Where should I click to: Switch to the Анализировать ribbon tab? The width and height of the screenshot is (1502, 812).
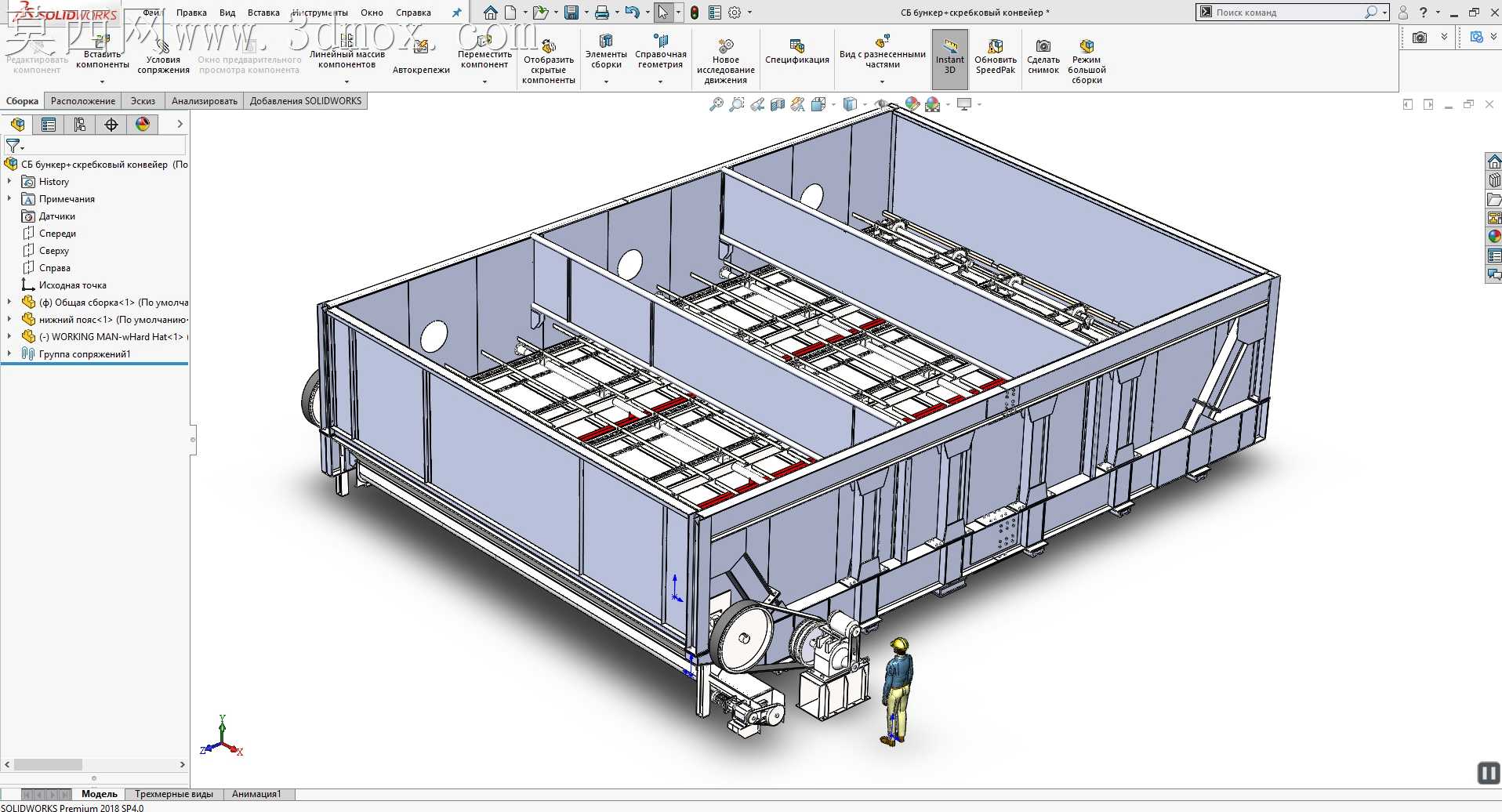tap(204, 101)
